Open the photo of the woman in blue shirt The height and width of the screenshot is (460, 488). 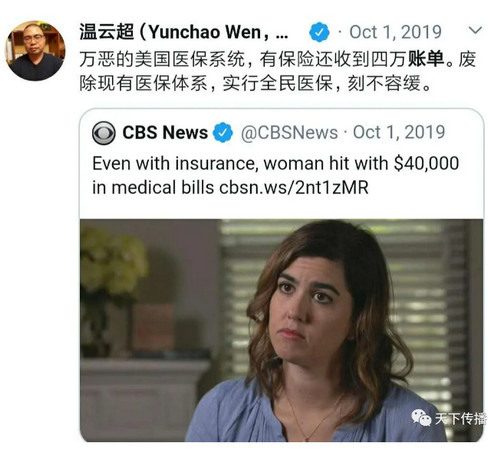point(281,330)
